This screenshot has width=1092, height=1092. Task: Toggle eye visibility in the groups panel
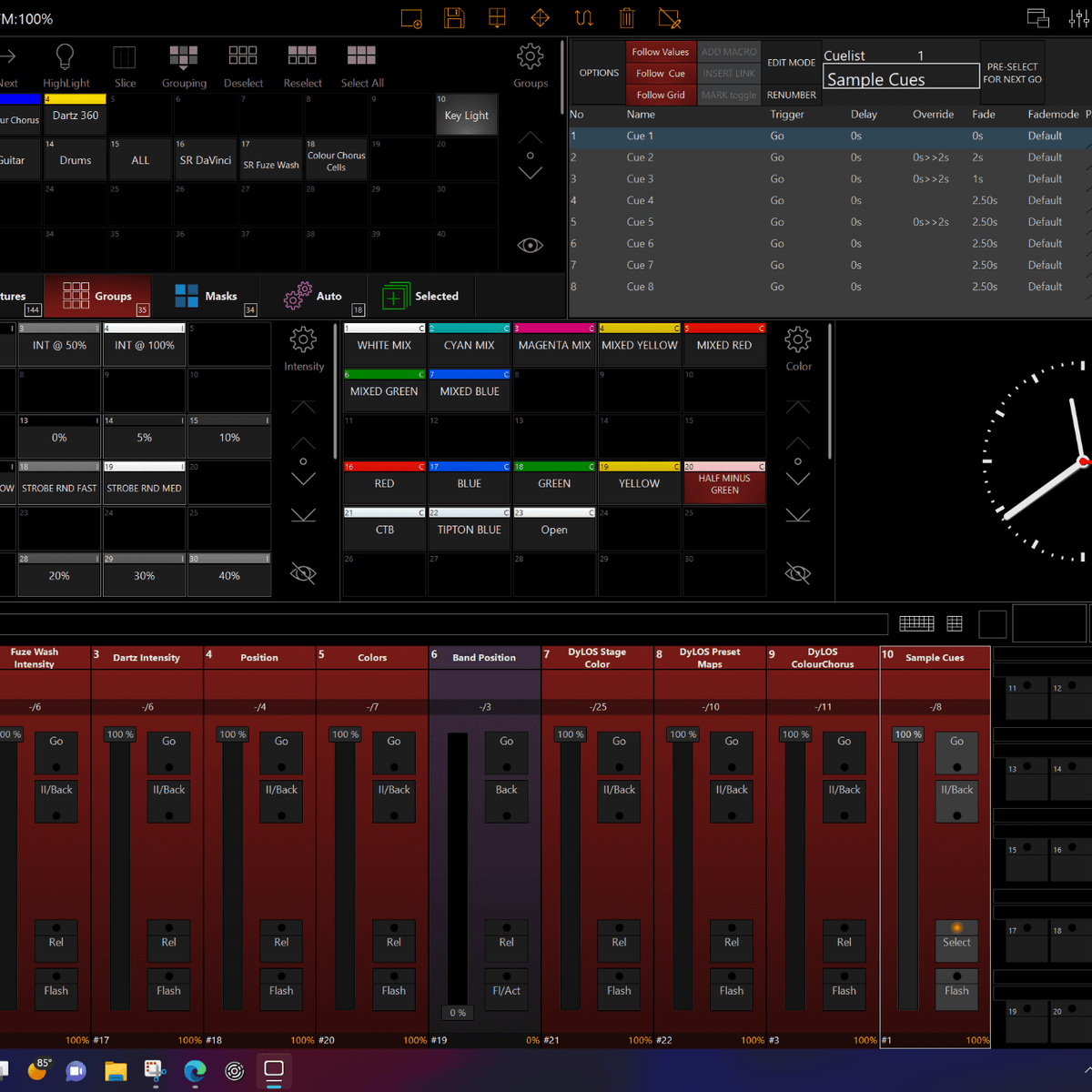point(530,246)
